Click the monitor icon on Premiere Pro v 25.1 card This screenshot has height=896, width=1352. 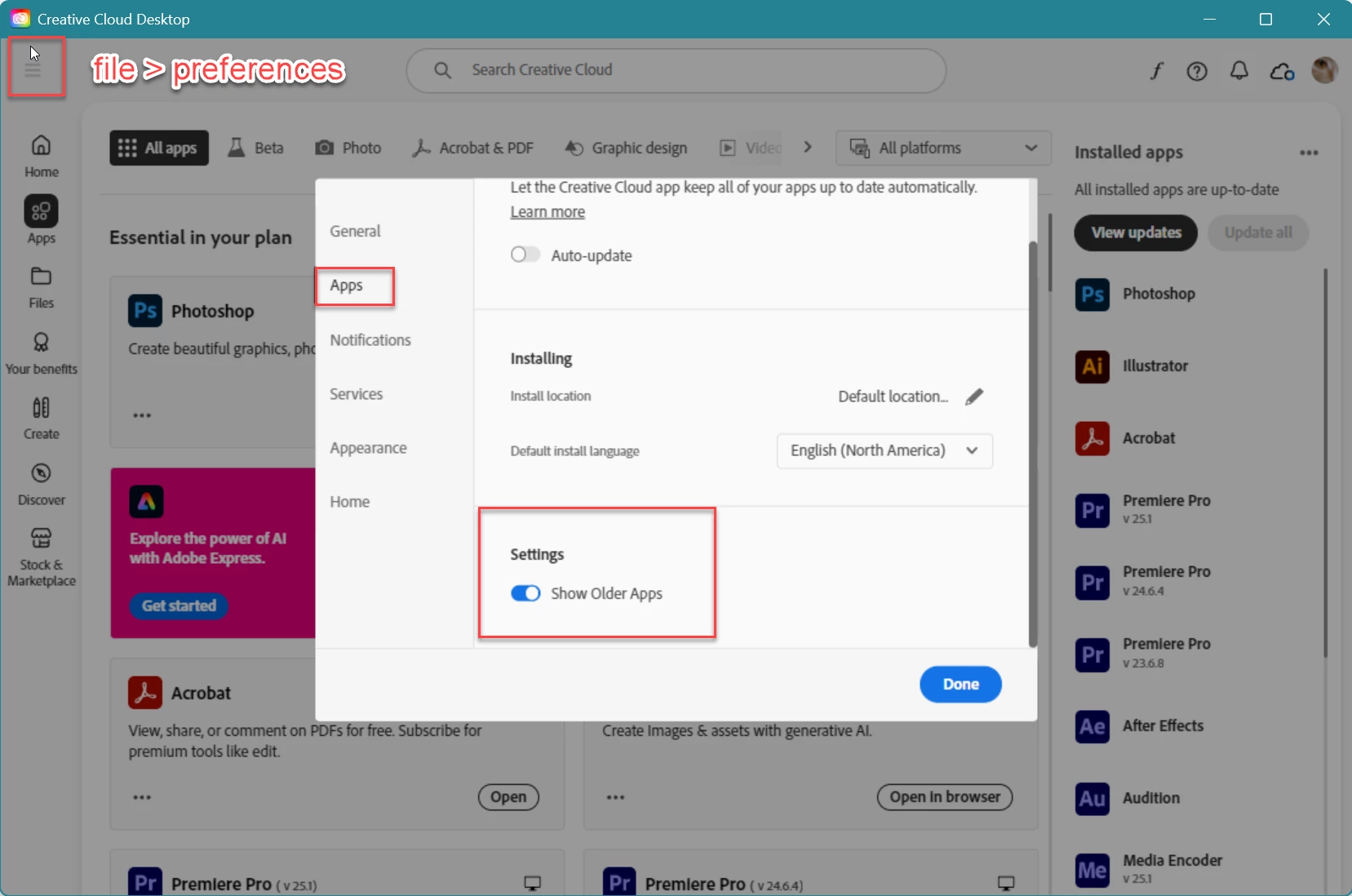point(532,883)
